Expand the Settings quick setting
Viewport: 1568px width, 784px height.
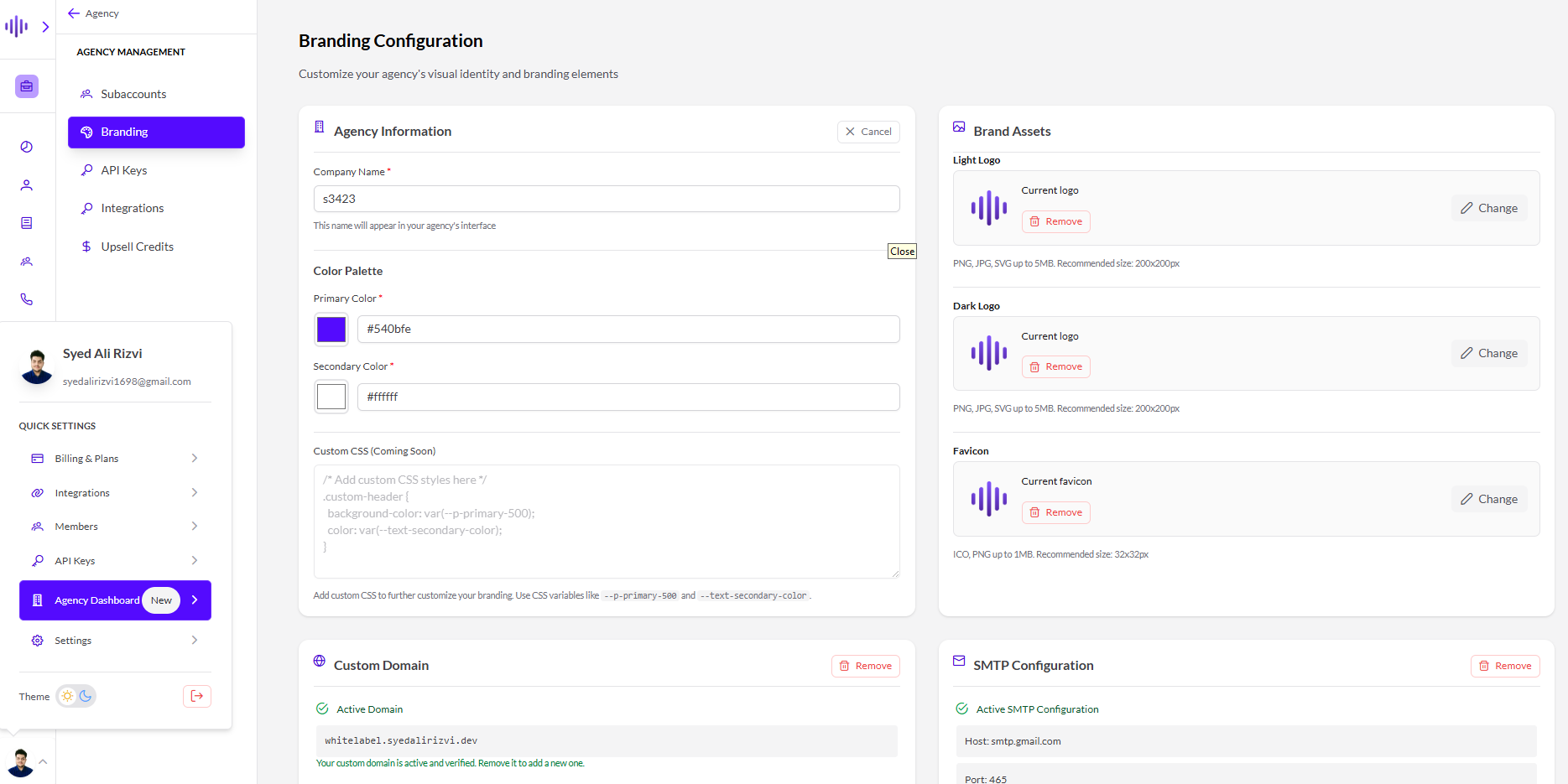[x=115, y=640]
